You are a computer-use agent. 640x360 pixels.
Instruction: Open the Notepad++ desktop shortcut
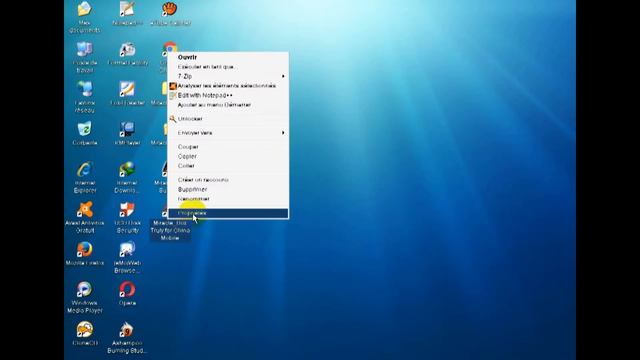tap(127, 9)
